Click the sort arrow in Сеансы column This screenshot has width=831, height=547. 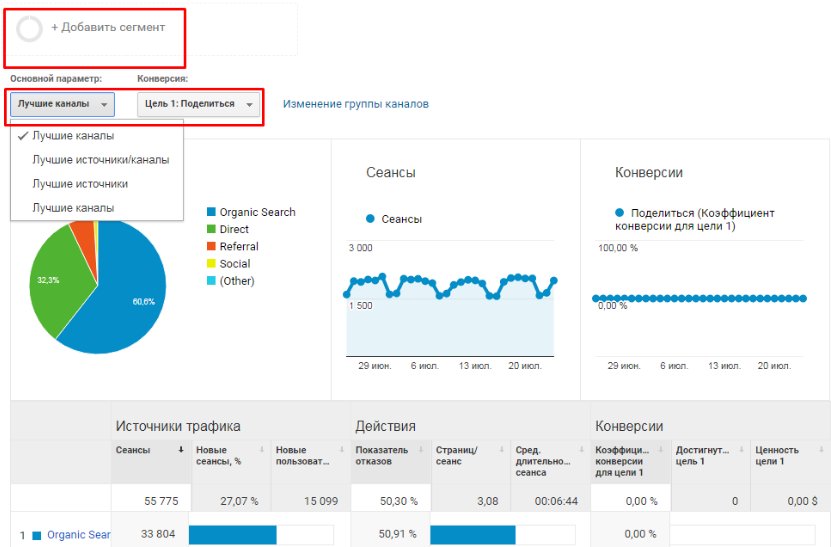[x=181, y=450]
